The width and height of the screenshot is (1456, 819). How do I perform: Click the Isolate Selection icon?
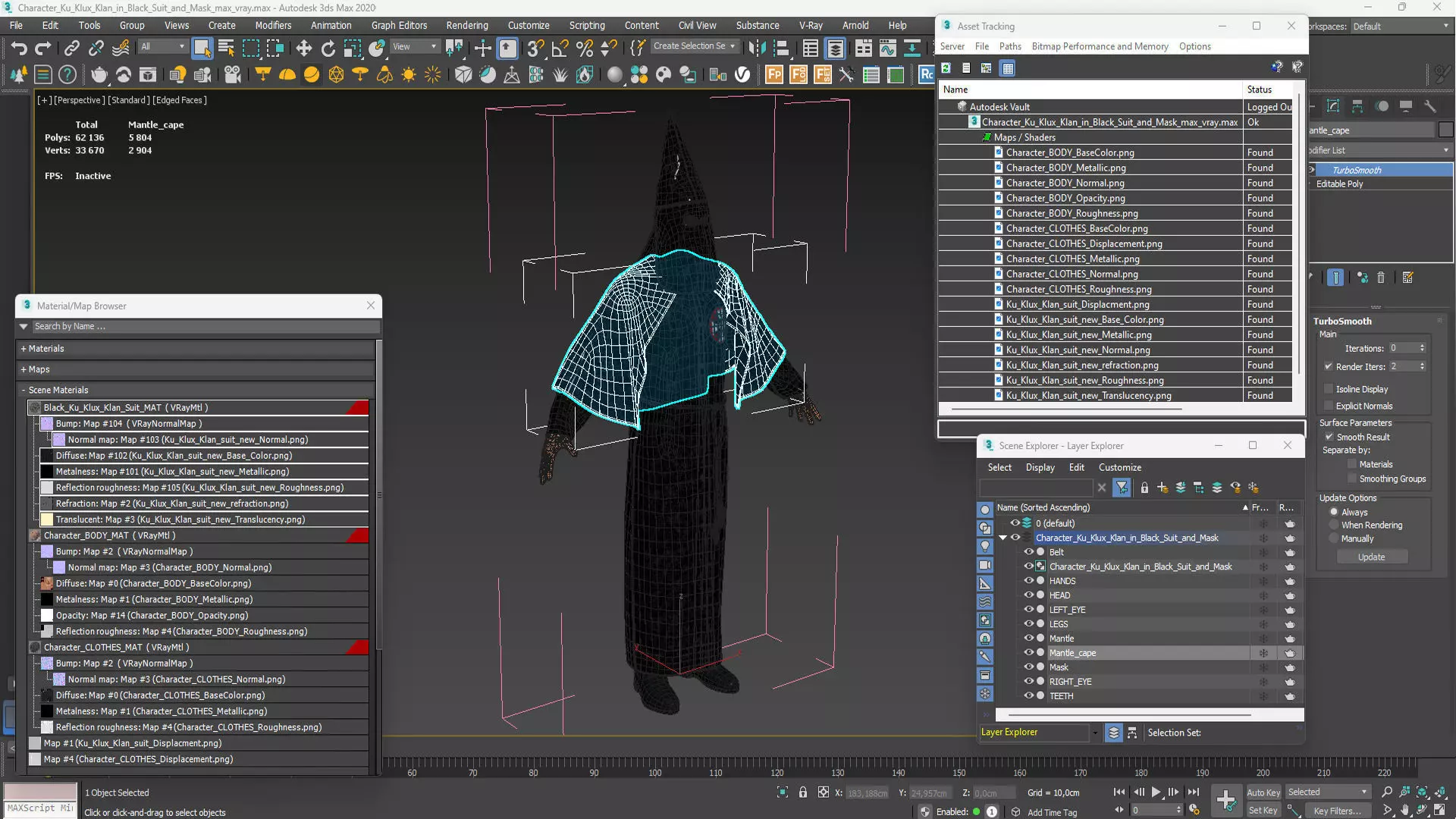click(x=783, y=792)
